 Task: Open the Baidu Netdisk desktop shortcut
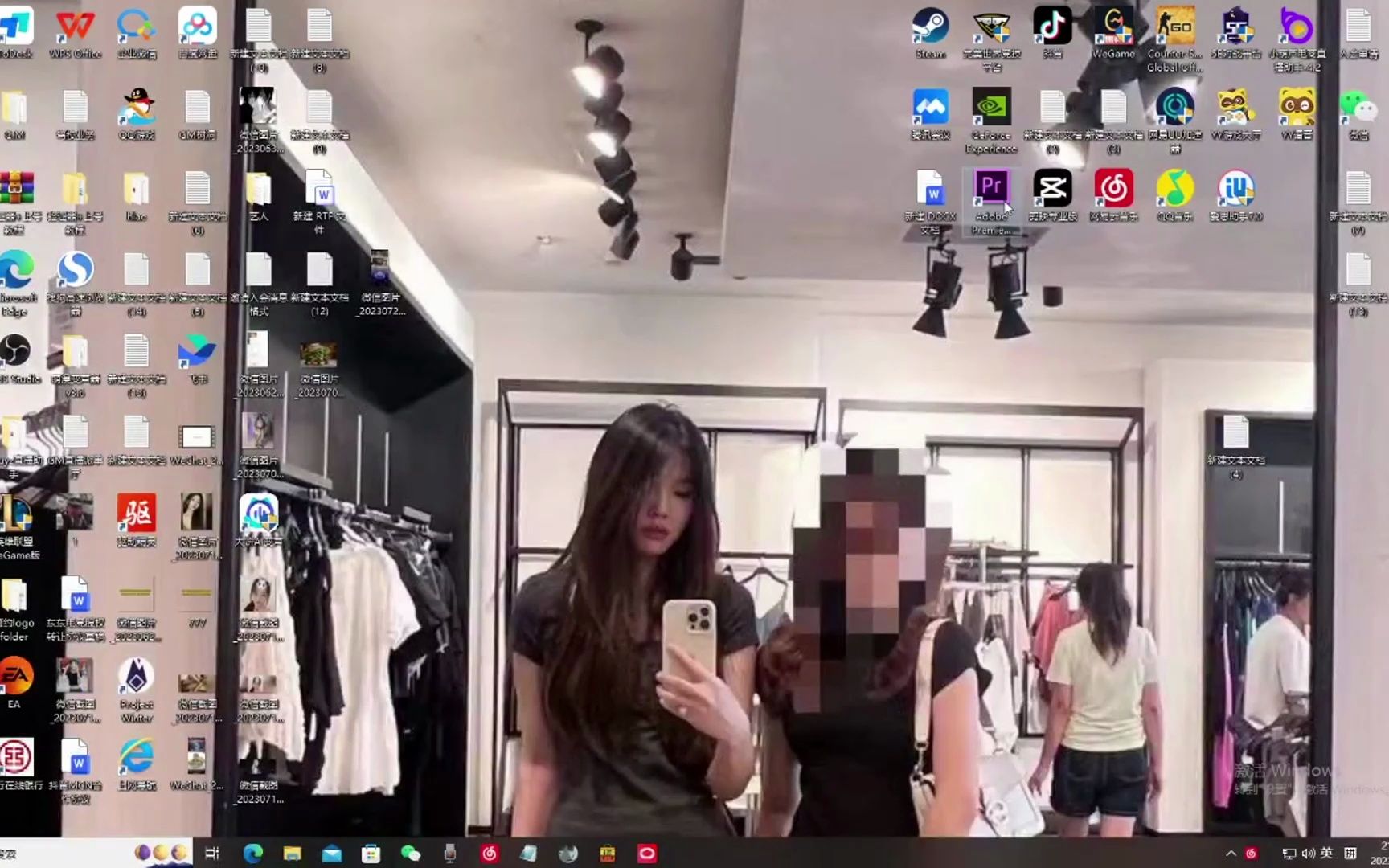click(x=197, y=33)
